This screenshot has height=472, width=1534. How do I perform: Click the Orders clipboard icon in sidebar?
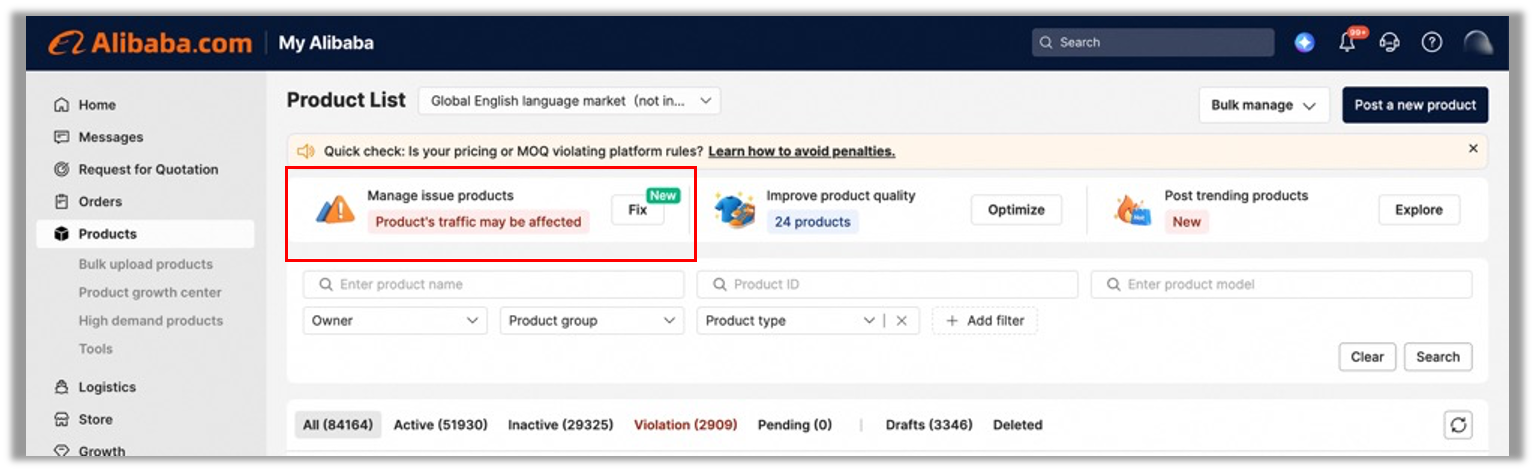[x=62, y=201]
